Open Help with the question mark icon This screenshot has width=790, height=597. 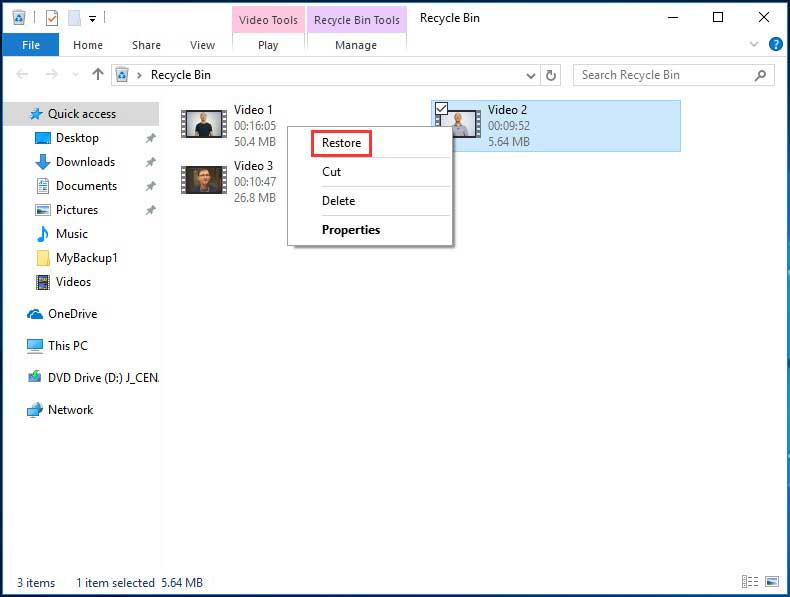(776, 44)
